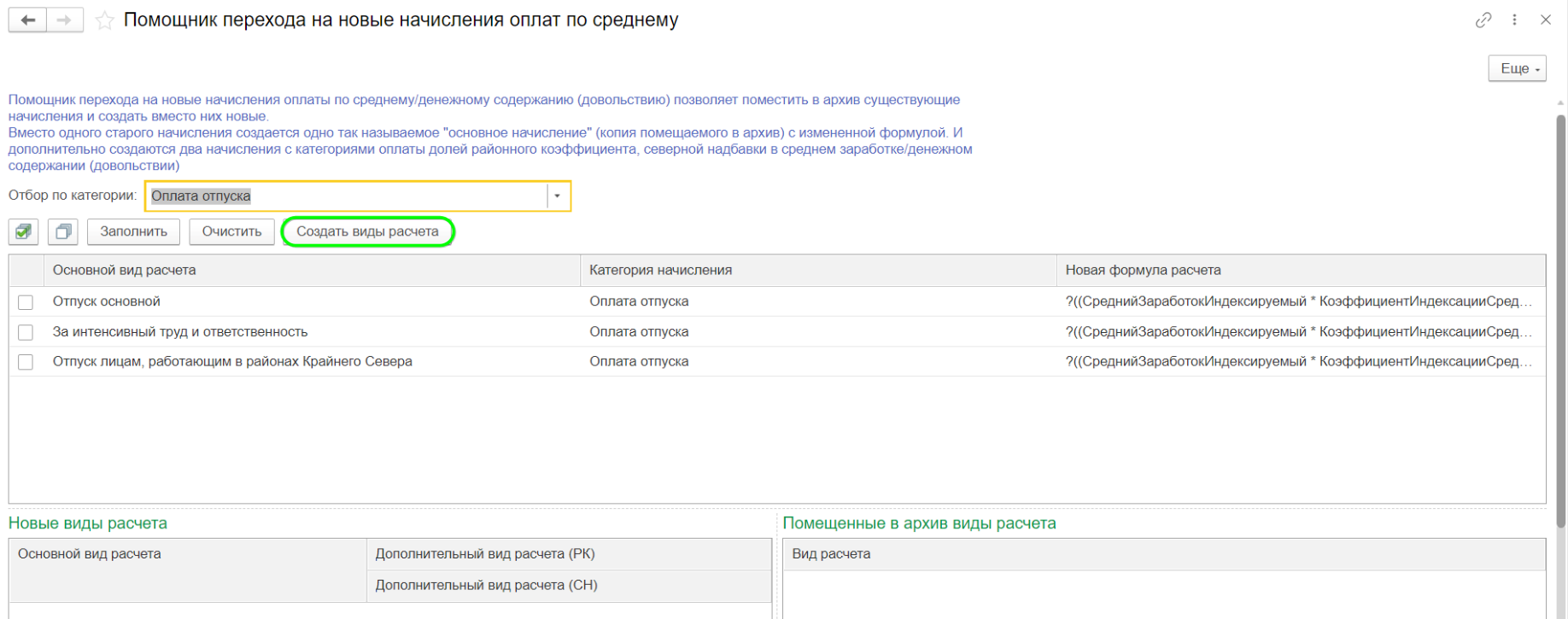Click formula cell in Отпуск основной row

coord(1301,301)
